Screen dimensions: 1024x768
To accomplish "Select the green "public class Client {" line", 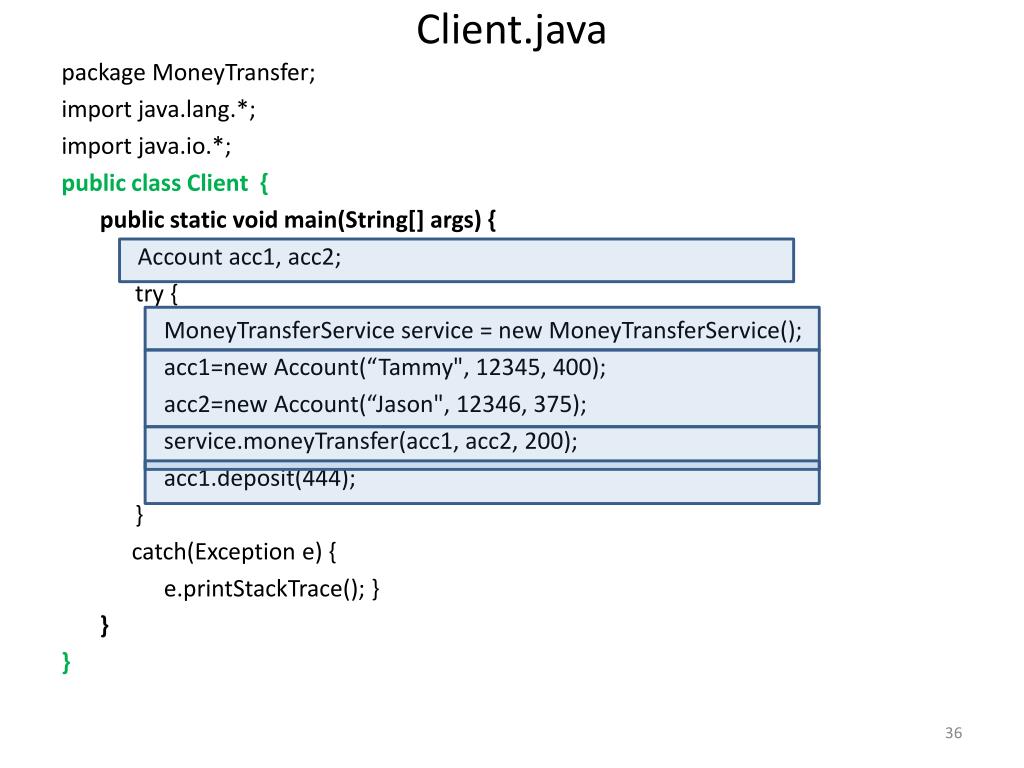I will [x=165, y=184].
